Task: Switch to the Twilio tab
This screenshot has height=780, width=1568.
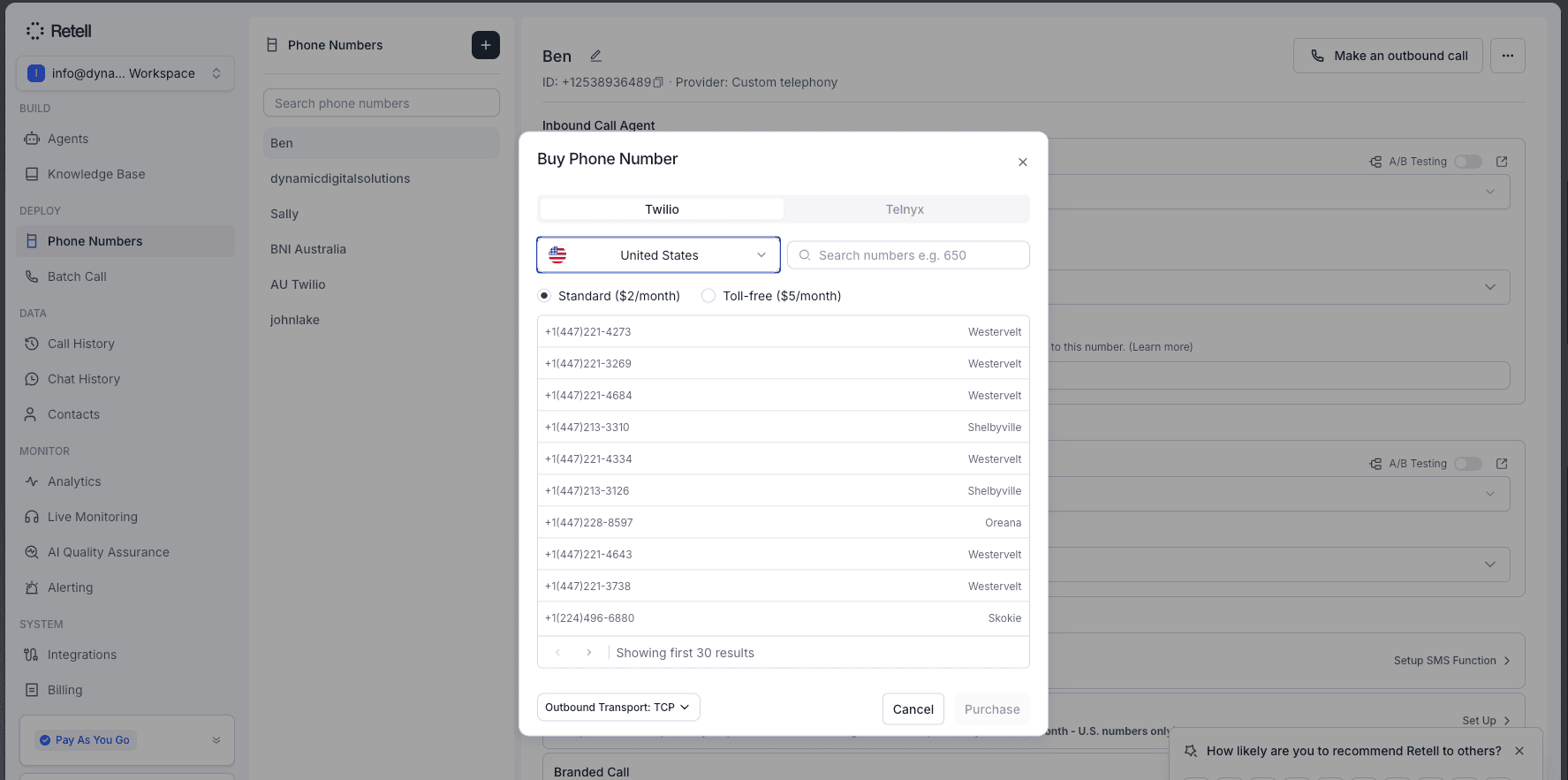Action: [x=662, y=209]
